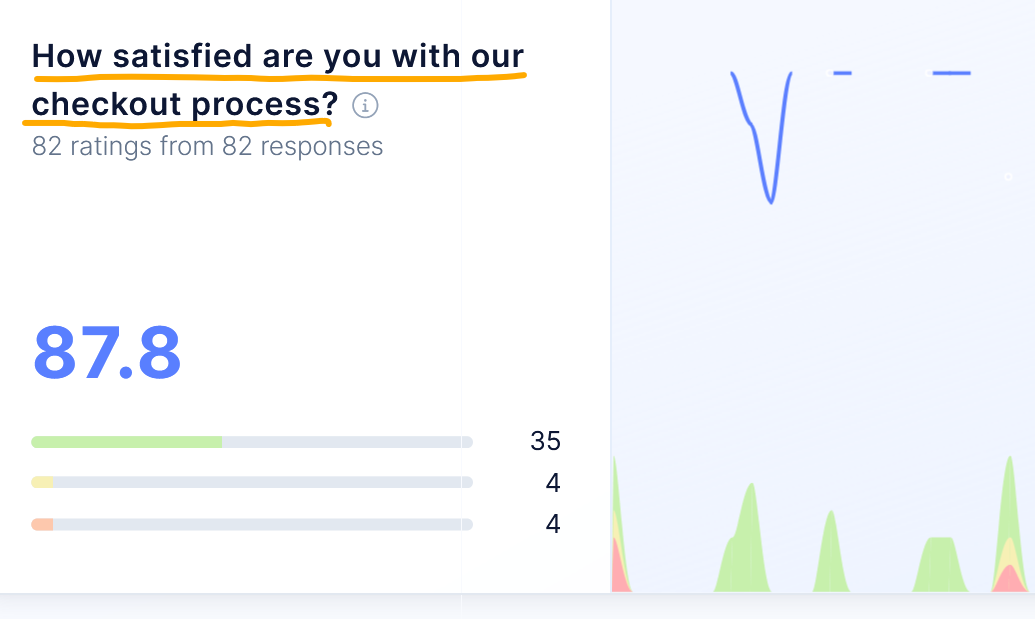Click the yellow area in the rightmost peak
The width and height of the screenshot is (1035, 619).
coord(1011,552)
